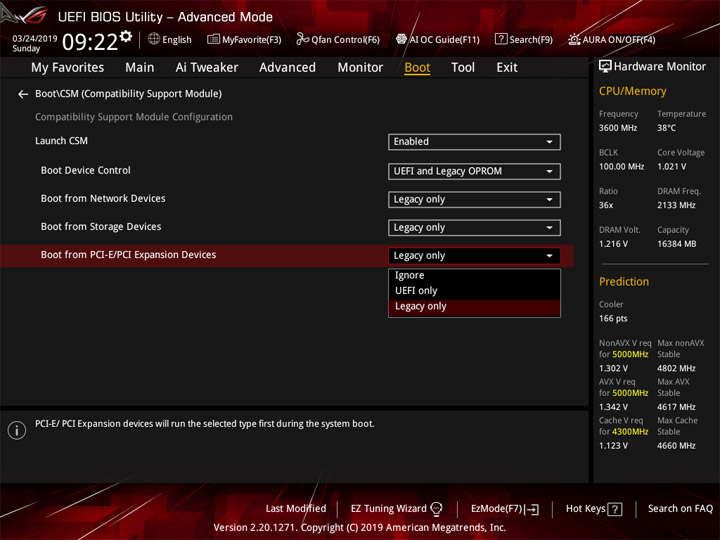Image resolution: width=720 pixels, height=540 pixels.
Task: Click Boot from Storage Devices label
Action: (x=101, y=226)
